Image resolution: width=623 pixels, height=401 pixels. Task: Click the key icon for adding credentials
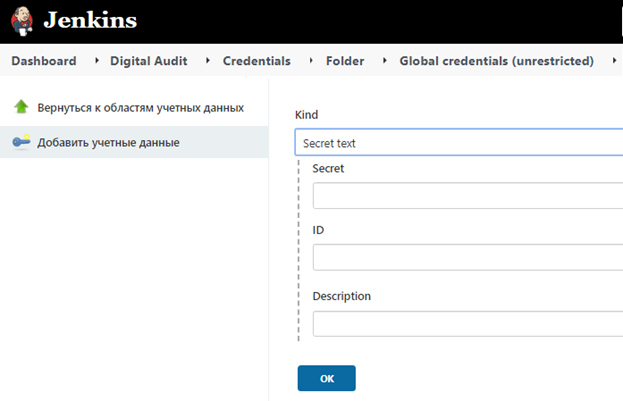[21, 143]
